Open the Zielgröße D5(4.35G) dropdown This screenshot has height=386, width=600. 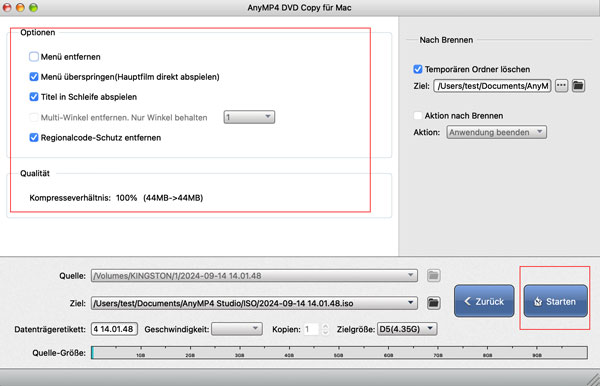[x=407, y=329]
